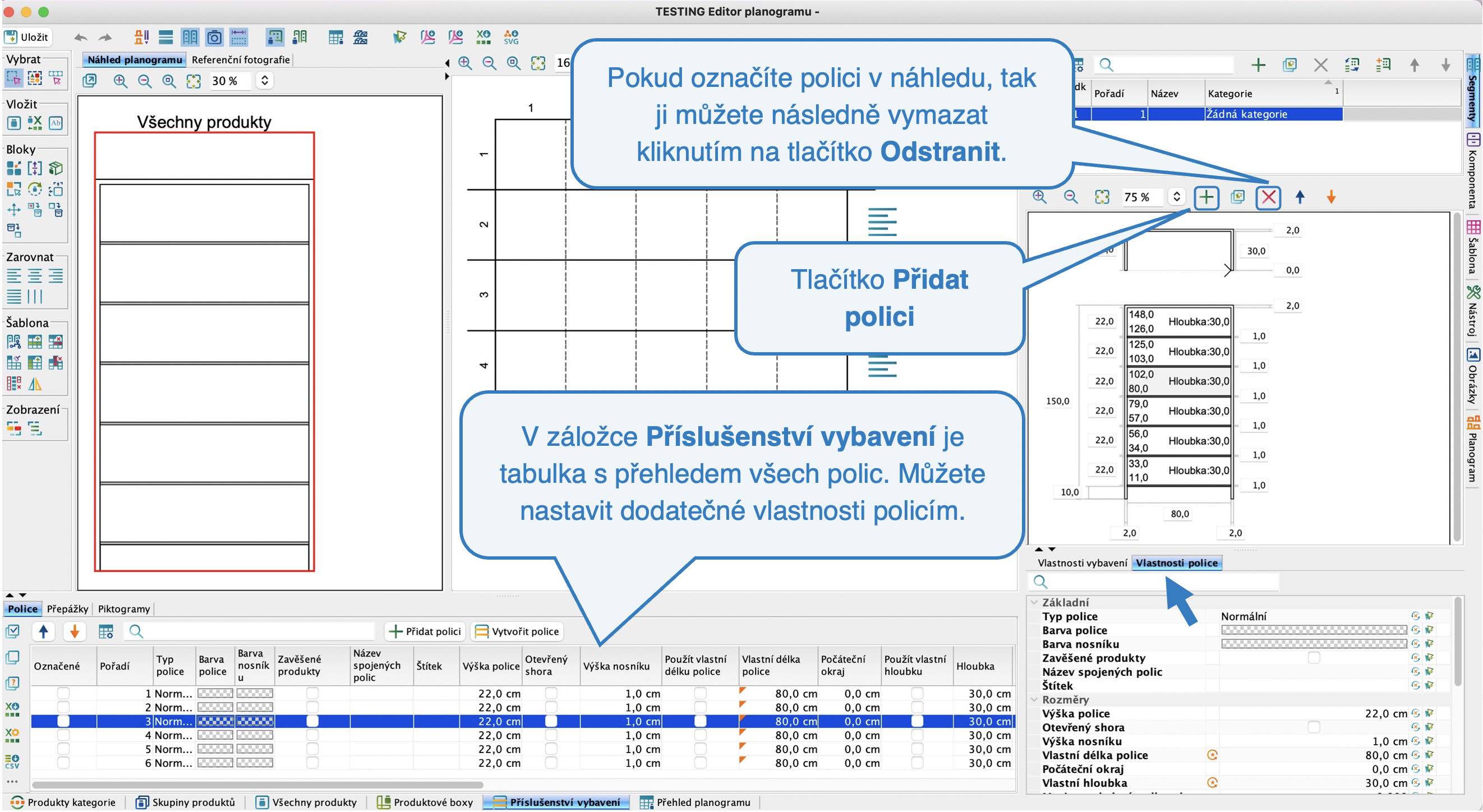Open the 30 % zoom stepper

265,81
